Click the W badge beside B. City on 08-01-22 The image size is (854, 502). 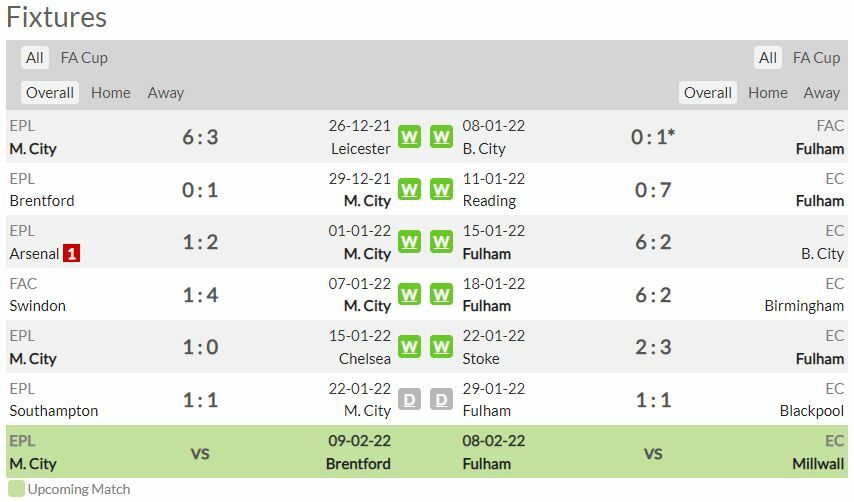click(x=441, y=137)
